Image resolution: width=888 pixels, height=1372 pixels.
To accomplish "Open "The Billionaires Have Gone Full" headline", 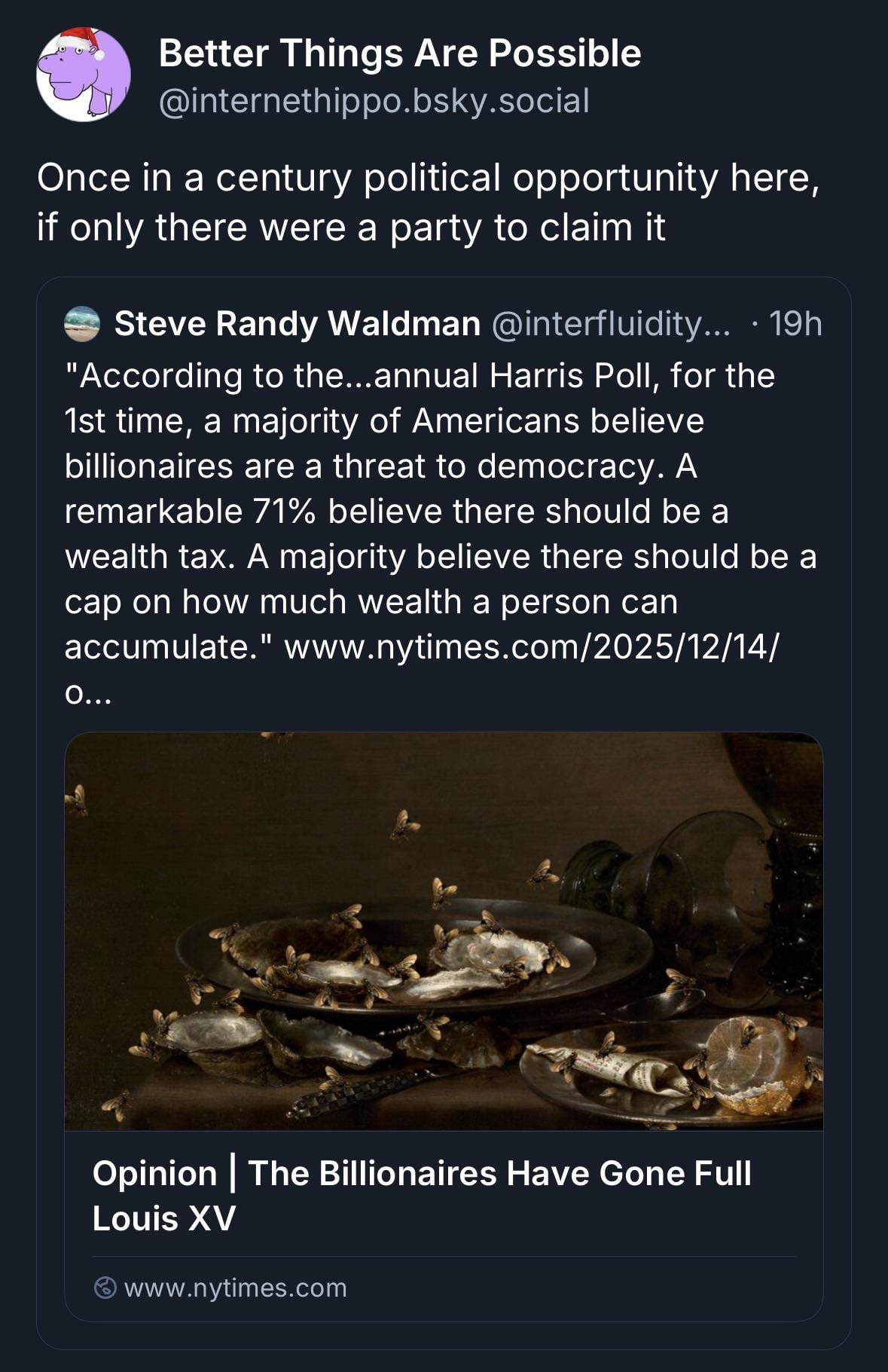I will tap(499, 1173).
